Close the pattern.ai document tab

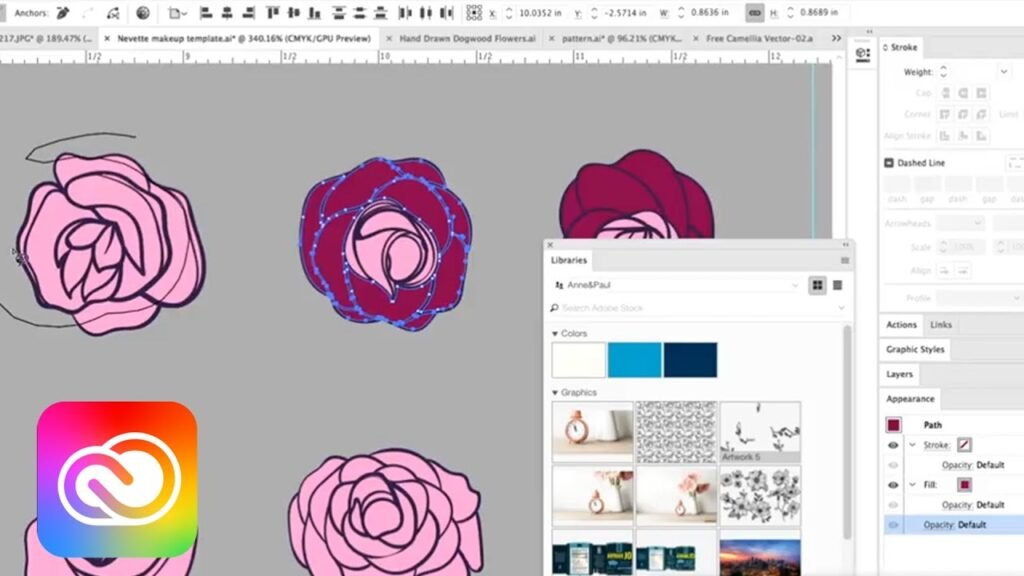[551, 39]
